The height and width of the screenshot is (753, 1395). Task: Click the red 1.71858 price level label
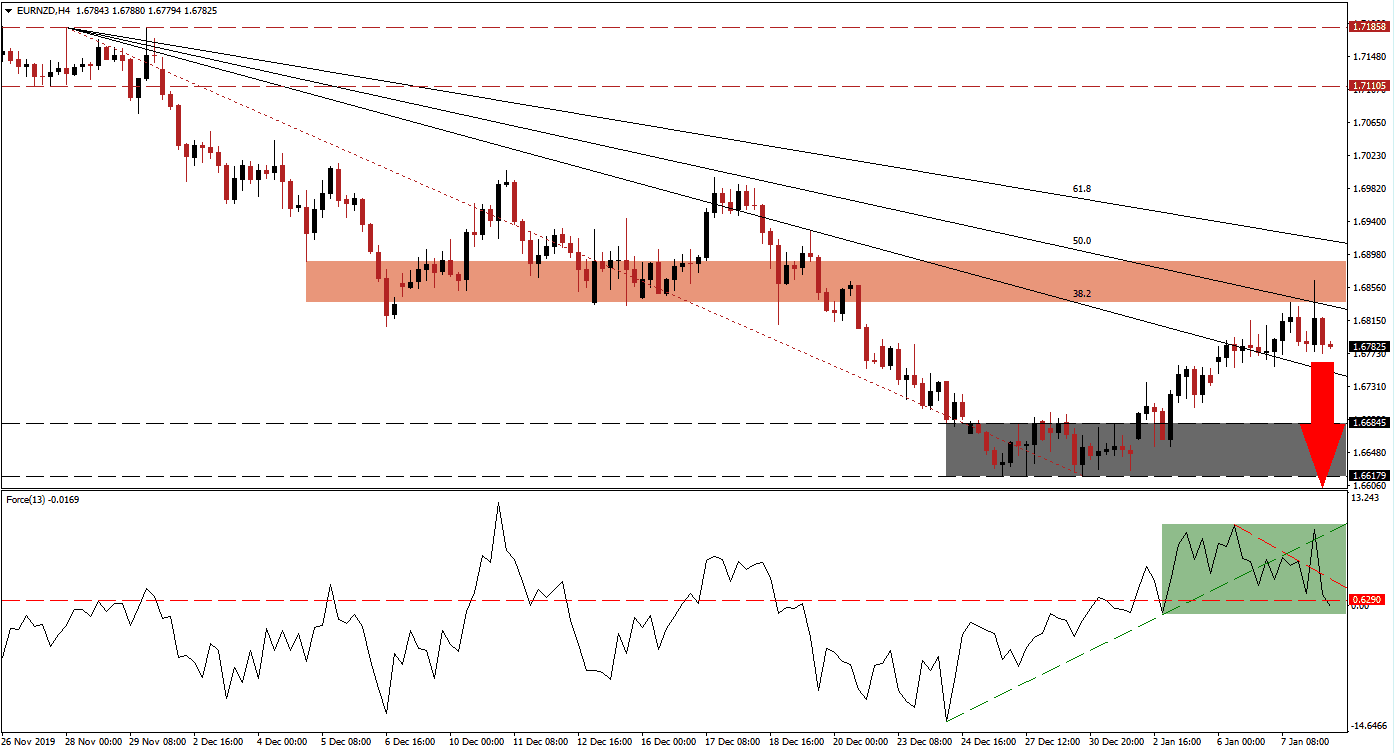1368,27
